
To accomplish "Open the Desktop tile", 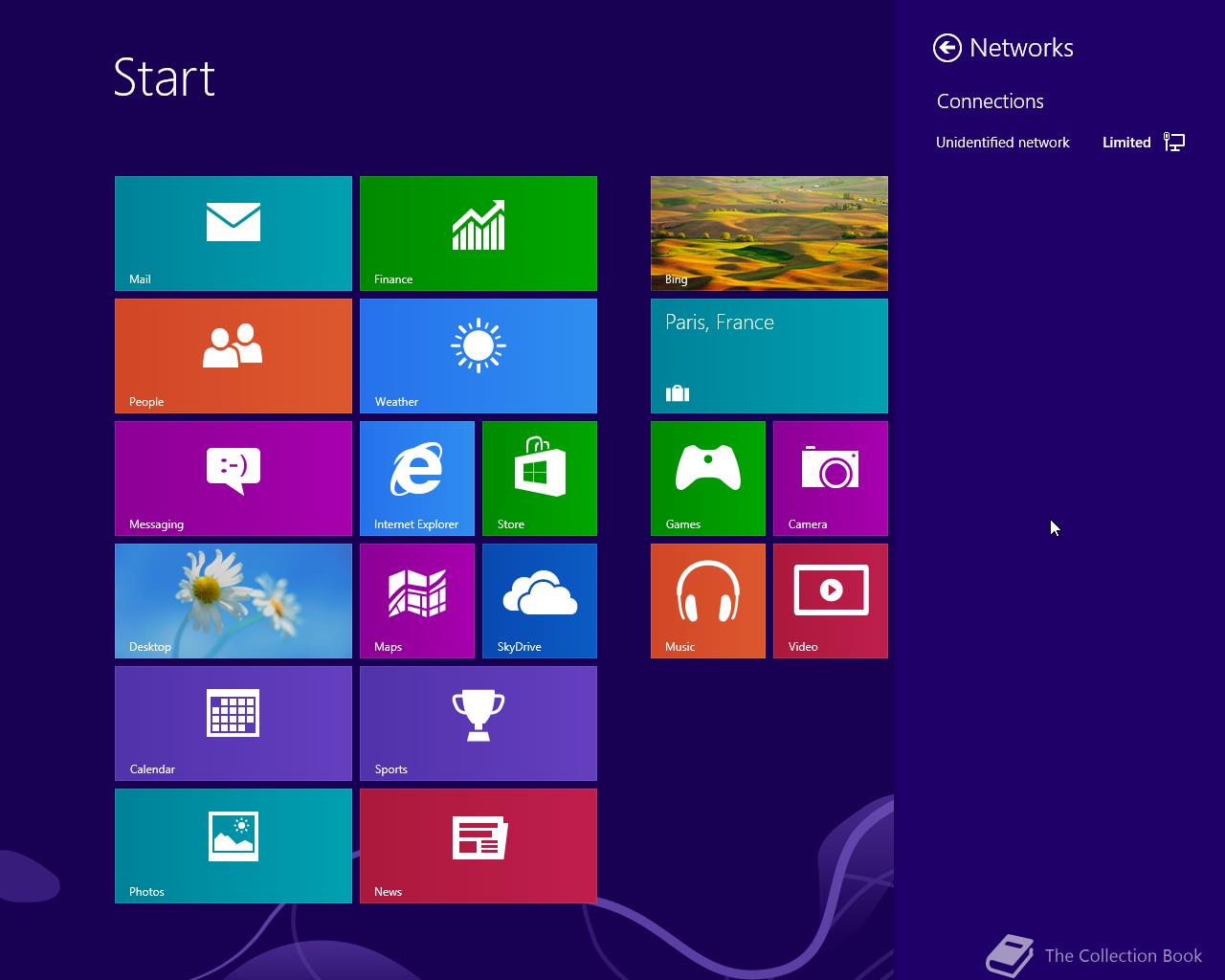I will (x=234, y=601).
